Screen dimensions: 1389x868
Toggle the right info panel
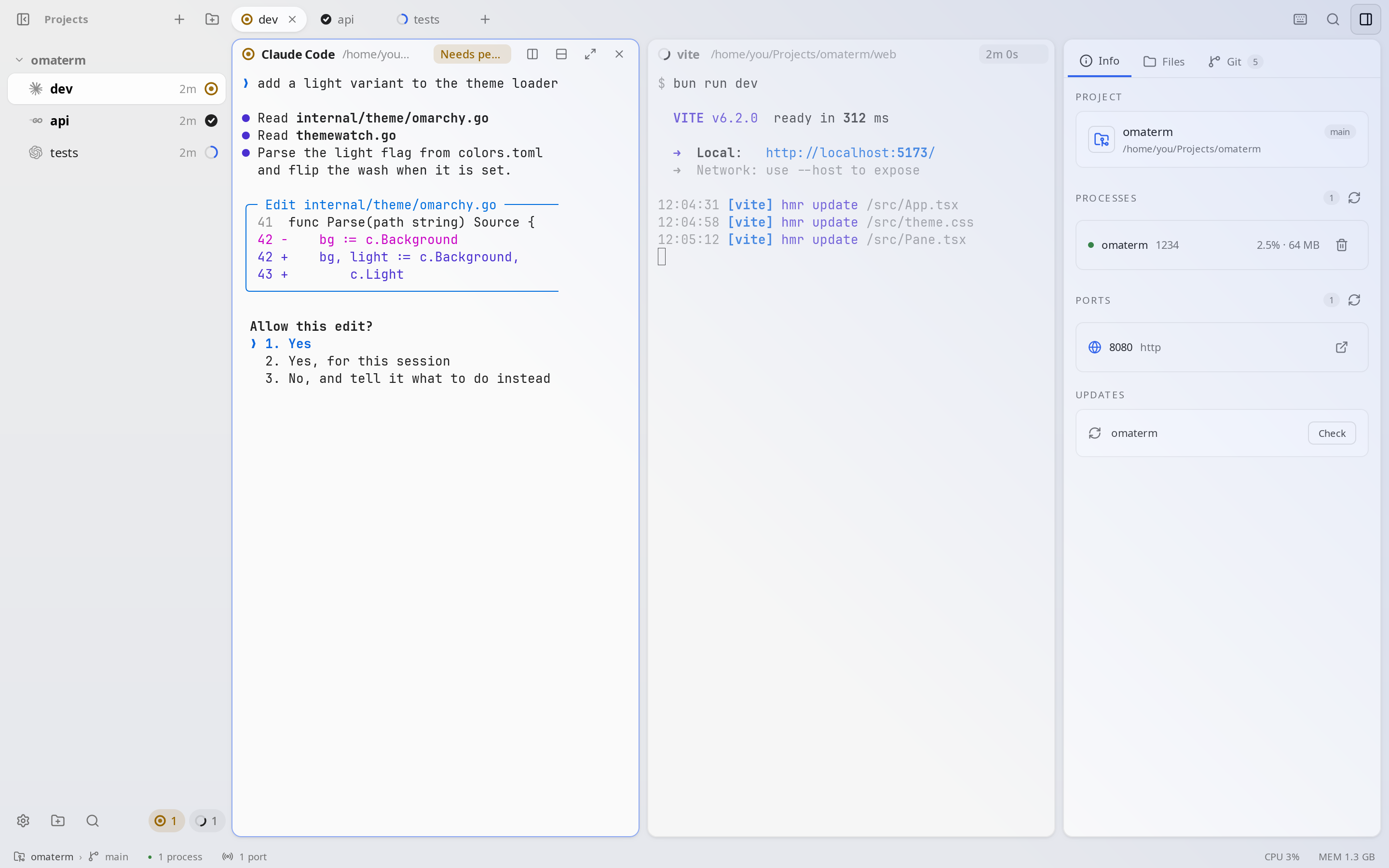point(1365,19)
